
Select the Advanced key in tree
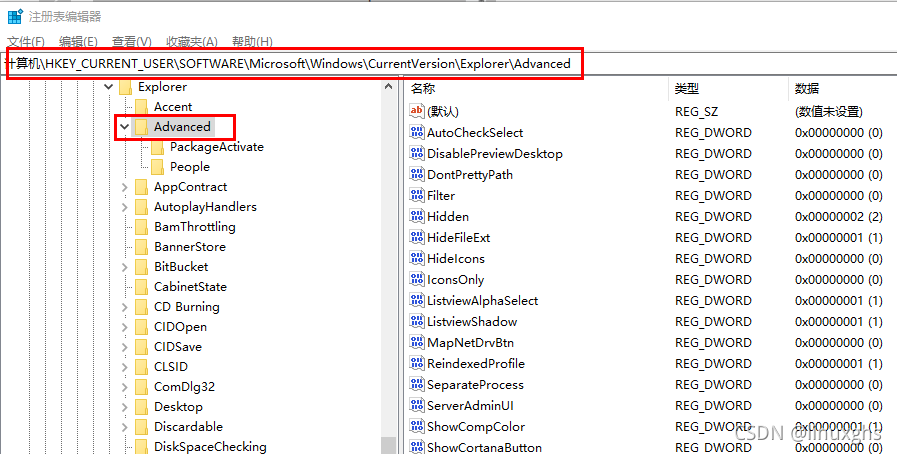pos(182,127)
